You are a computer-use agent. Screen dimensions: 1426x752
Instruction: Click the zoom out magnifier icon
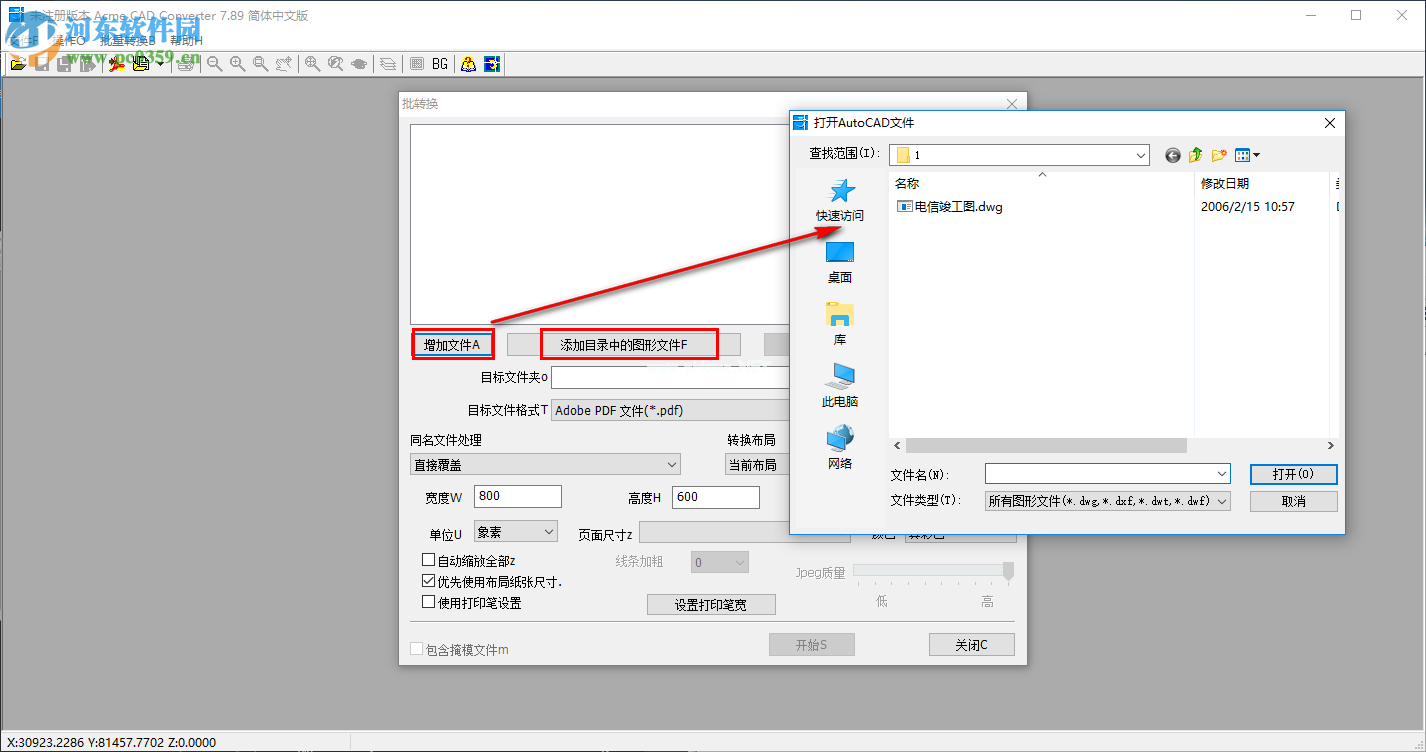click(x=214, y=64)
